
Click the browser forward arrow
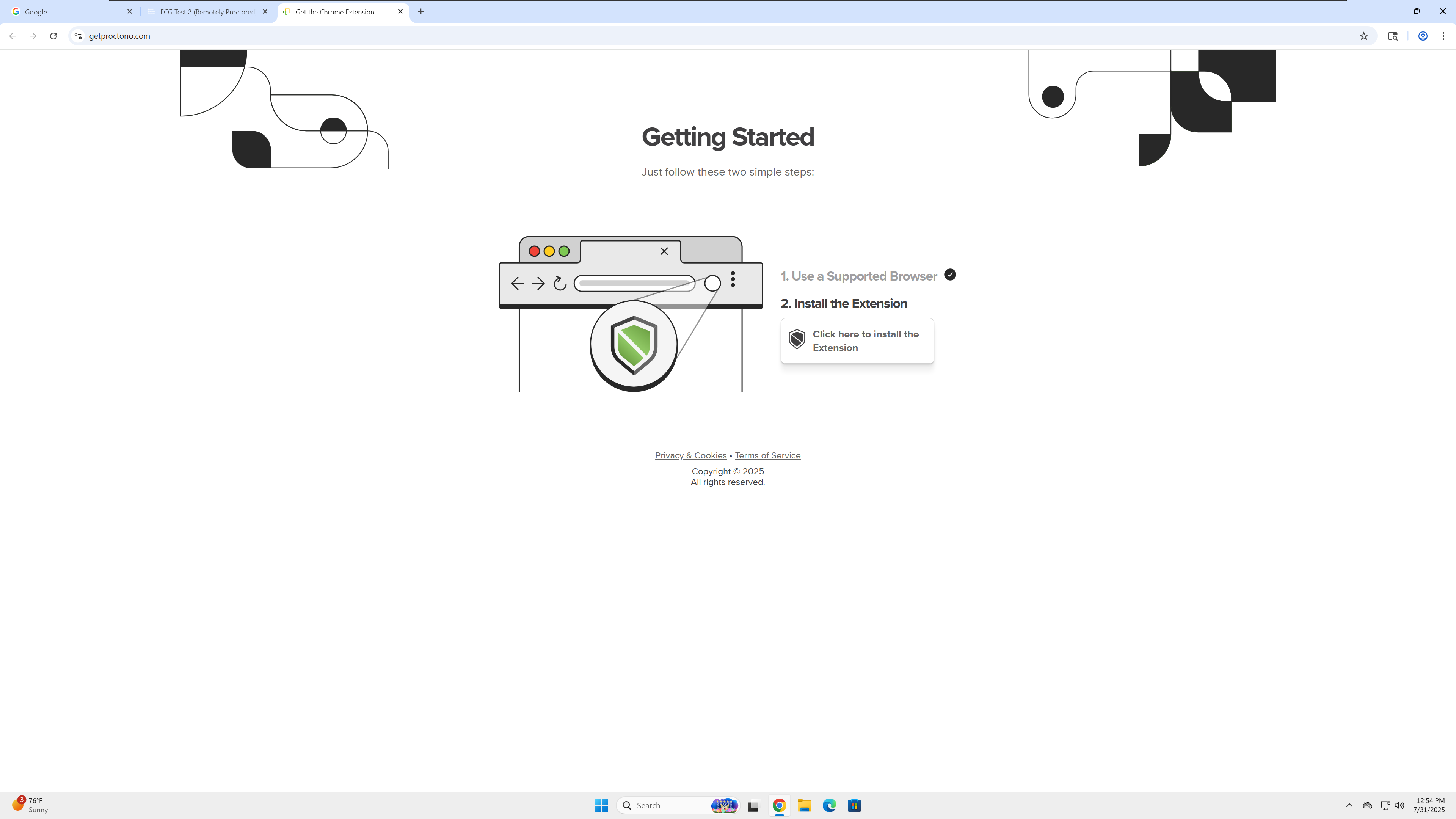point(33,36)
